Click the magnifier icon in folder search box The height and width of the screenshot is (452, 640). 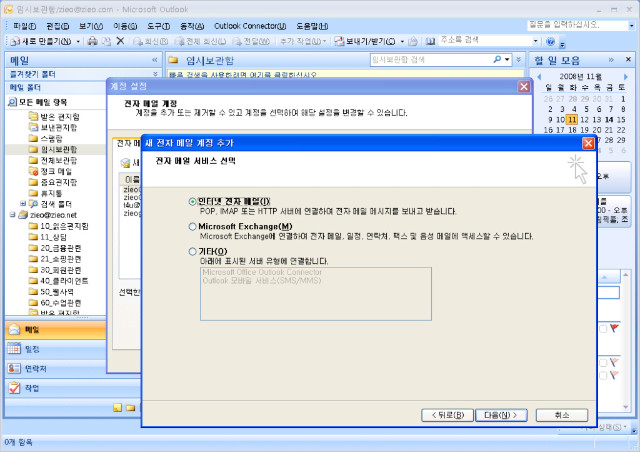pyautogui.click(x=497, y=60)
